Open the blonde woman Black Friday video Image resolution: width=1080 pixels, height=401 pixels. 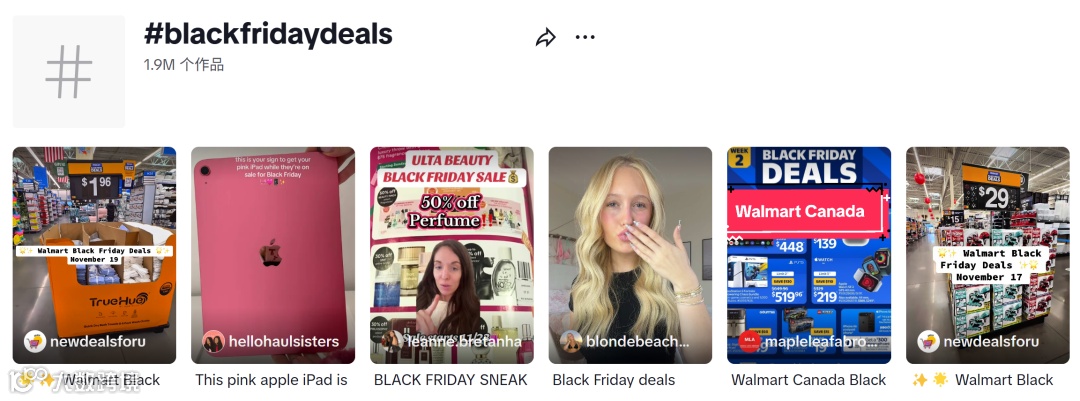tap(630, 255)
